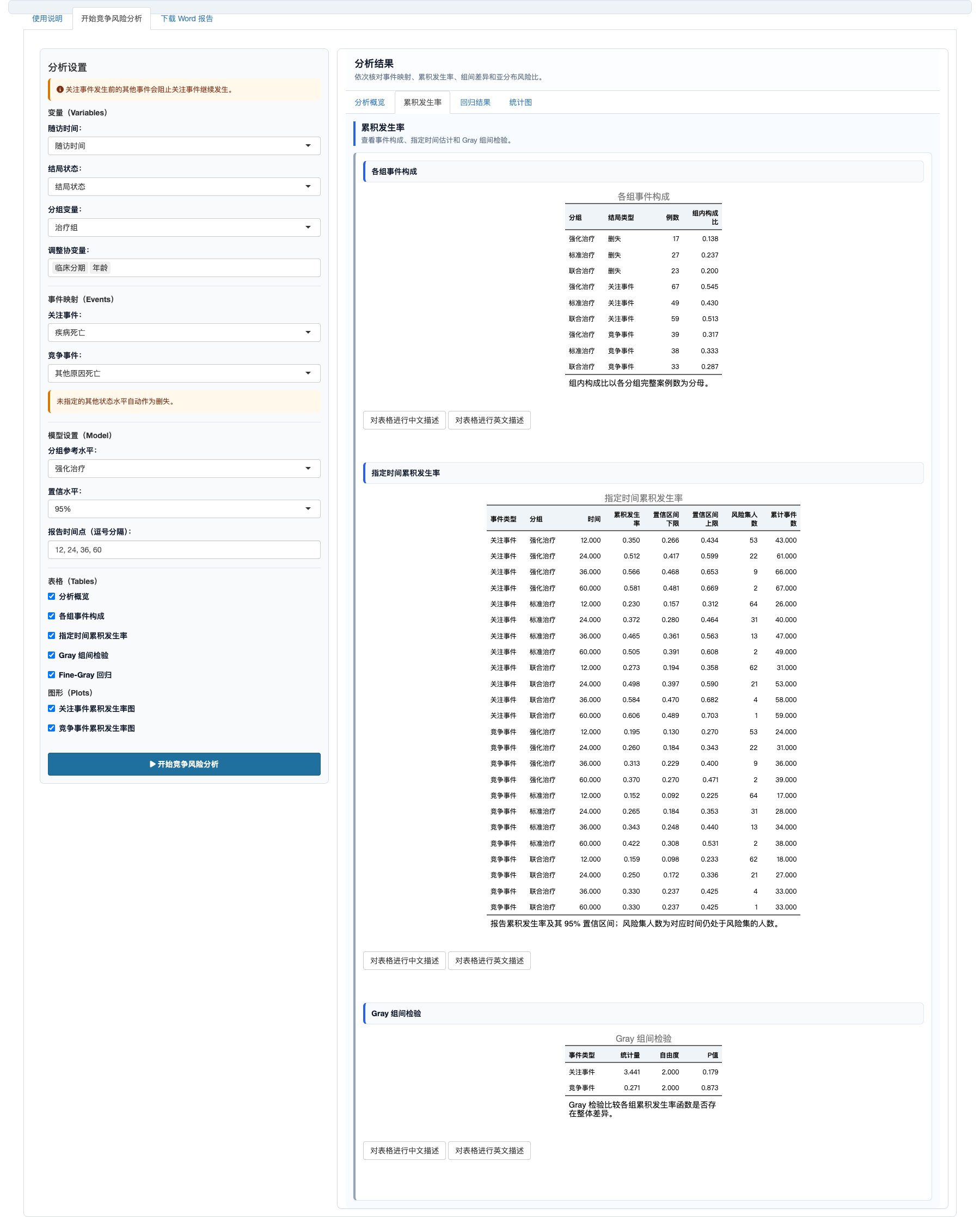
Task: Open the 随访时间 dropdown
Action: 184,146
